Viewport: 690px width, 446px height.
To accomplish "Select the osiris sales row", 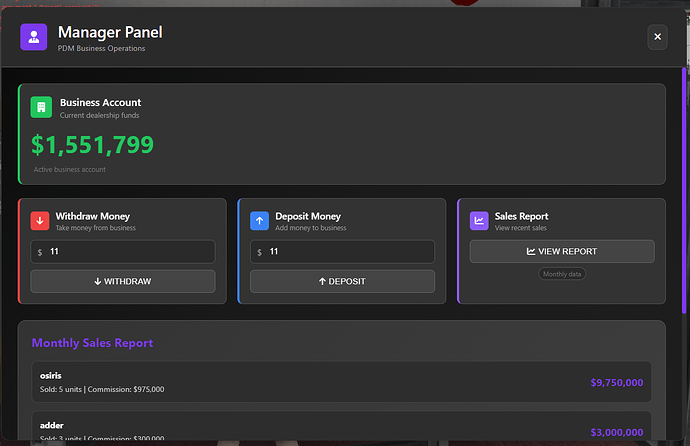I will 341,382.
